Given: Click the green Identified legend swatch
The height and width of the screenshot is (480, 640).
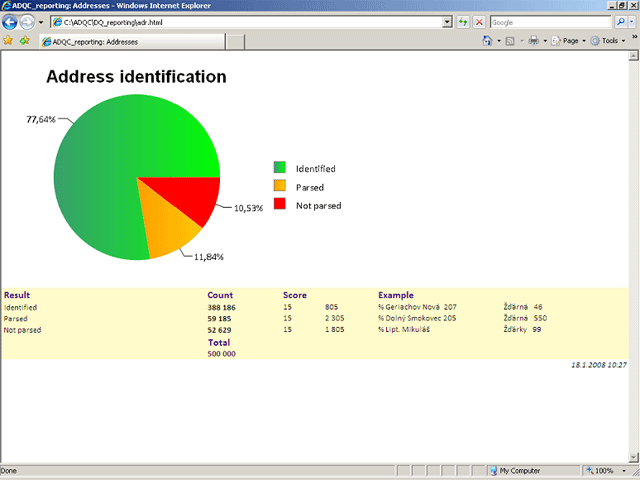Looking at the screenshot, I should 280,167.
